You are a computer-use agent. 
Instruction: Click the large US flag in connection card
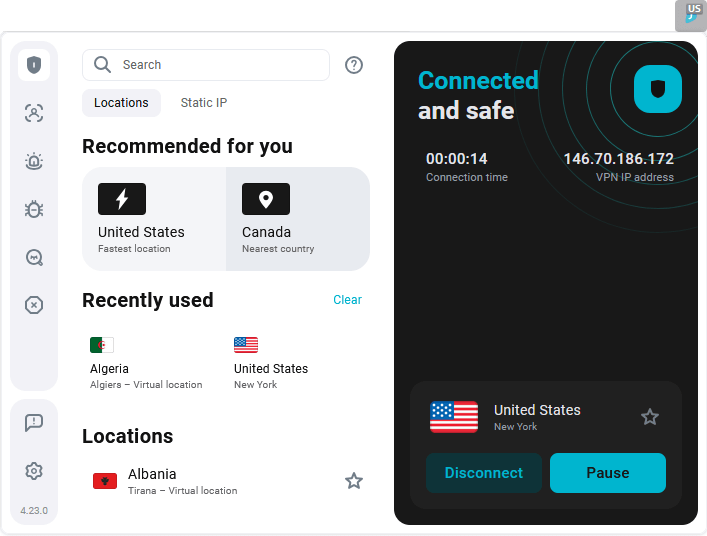[x=454, y=417]
